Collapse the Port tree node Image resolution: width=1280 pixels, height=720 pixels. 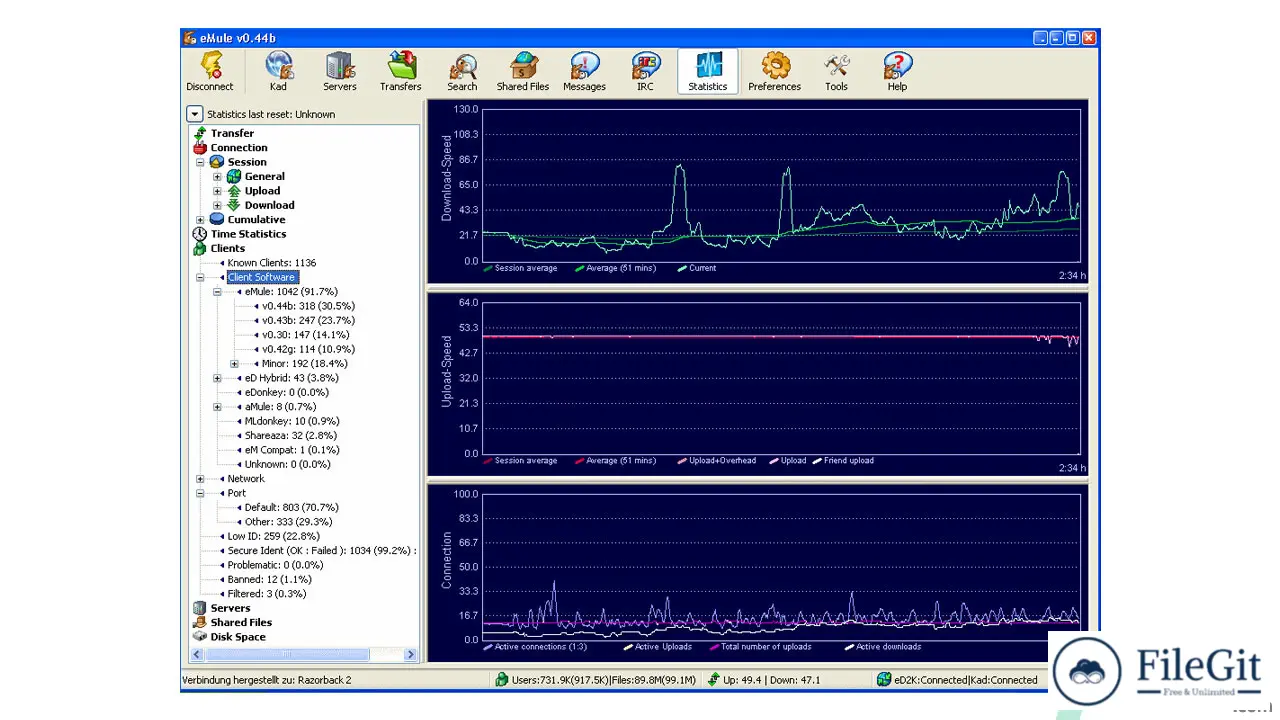click(200, 493)
